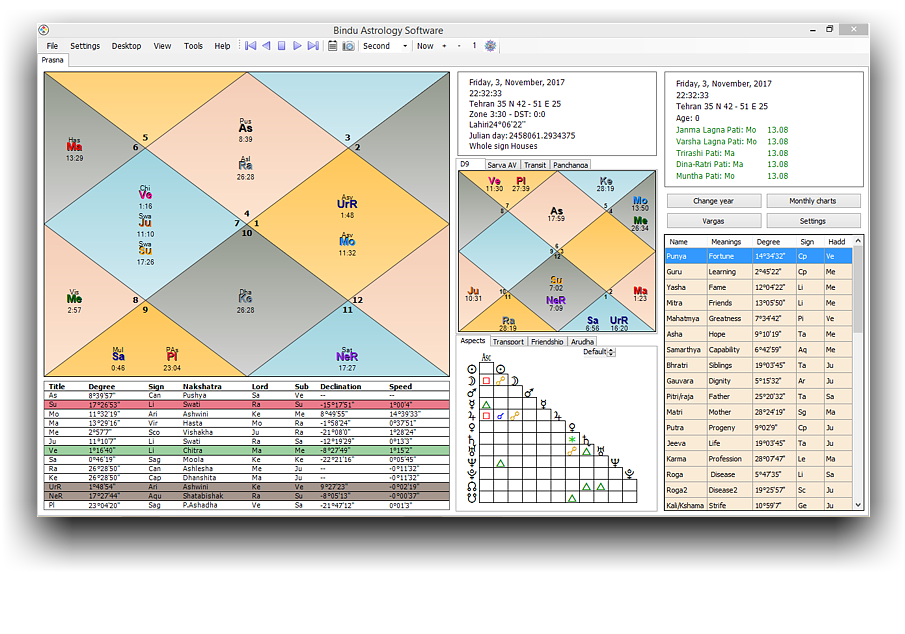Viewport: 905px width, 634px height.
Task: Click the mandala icon in toolbar
Action: pyautogui.click(x=490, y=46)
